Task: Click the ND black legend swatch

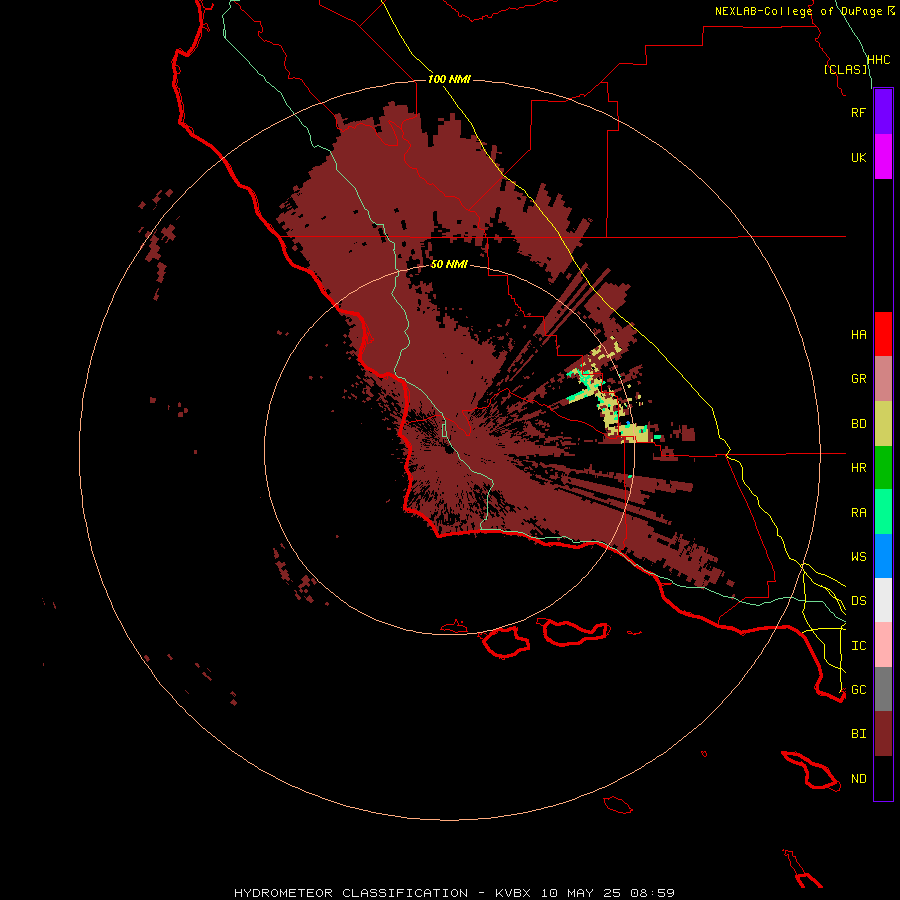Action: (x=883, y=778)
